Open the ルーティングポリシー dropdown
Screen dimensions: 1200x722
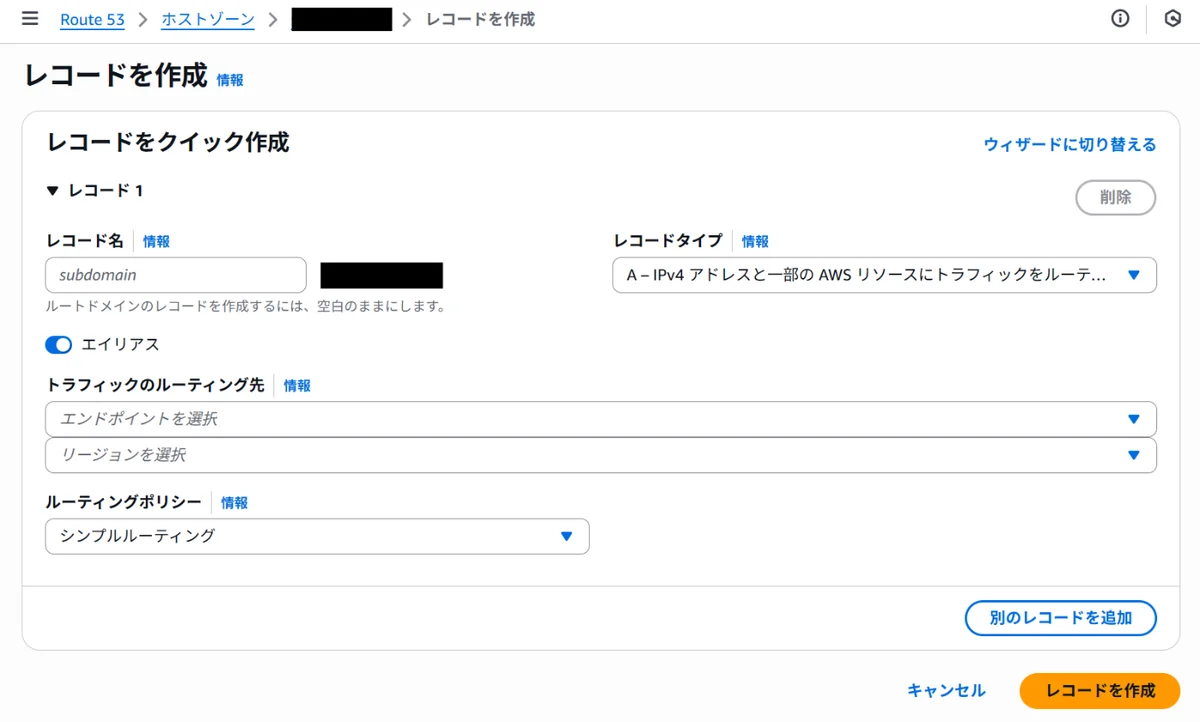pos(317,536)
